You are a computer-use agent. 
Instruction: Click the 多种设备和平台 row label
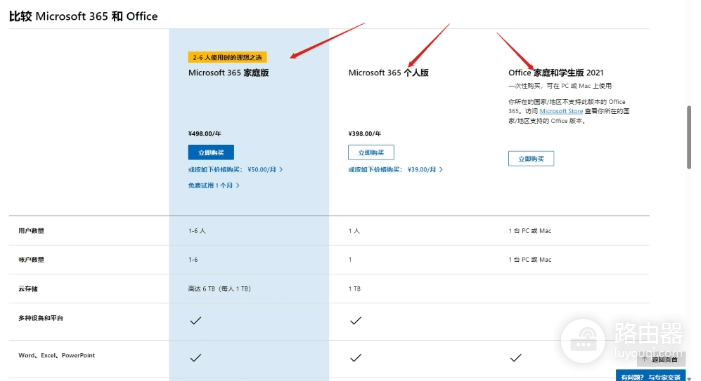tap(41, 318)
